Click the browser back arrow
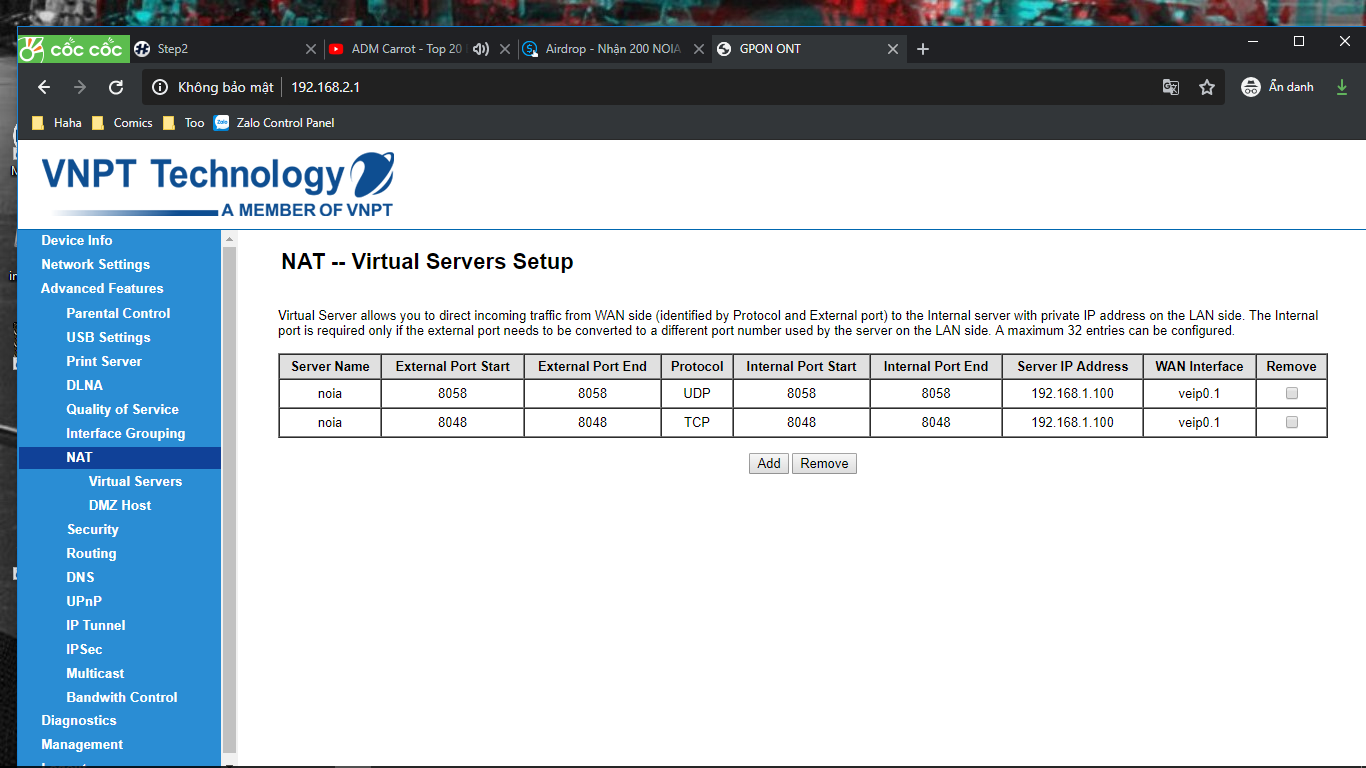This screenshot has height=768, width=1366. [x=44, y=87]
